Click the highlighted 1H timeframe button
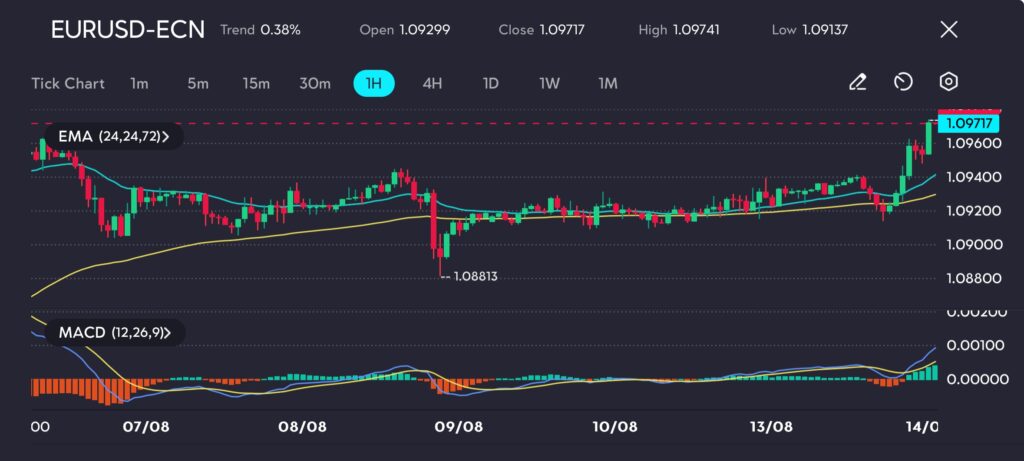Screen dimensions: 1024x461 point(374,83)
